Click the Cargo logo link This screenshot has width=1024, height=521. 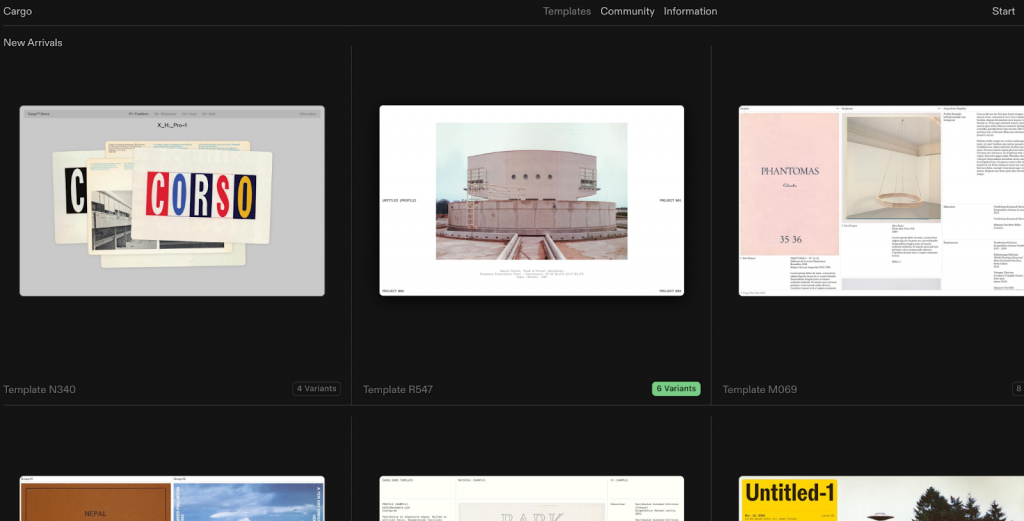[x=18, y=12]
